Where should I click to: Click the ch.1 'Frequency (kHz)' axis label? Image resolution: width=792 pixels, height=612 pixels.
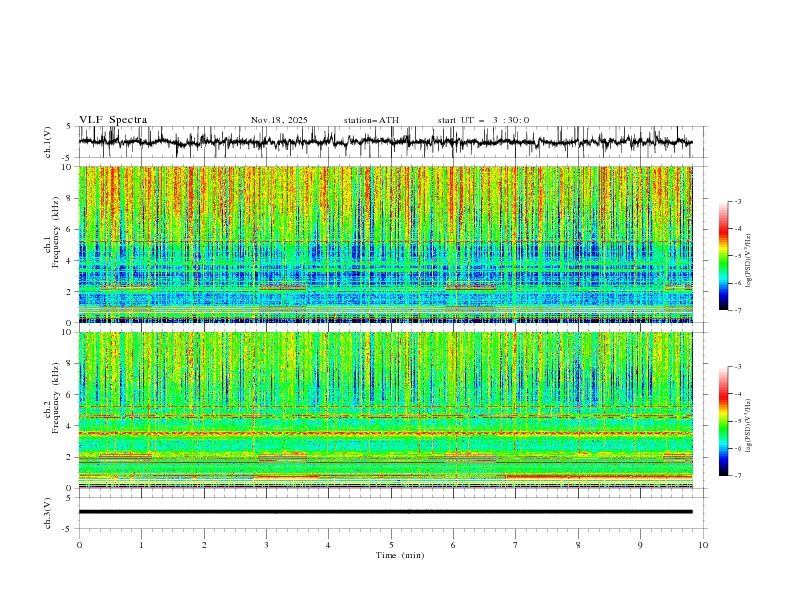point(55,233)
